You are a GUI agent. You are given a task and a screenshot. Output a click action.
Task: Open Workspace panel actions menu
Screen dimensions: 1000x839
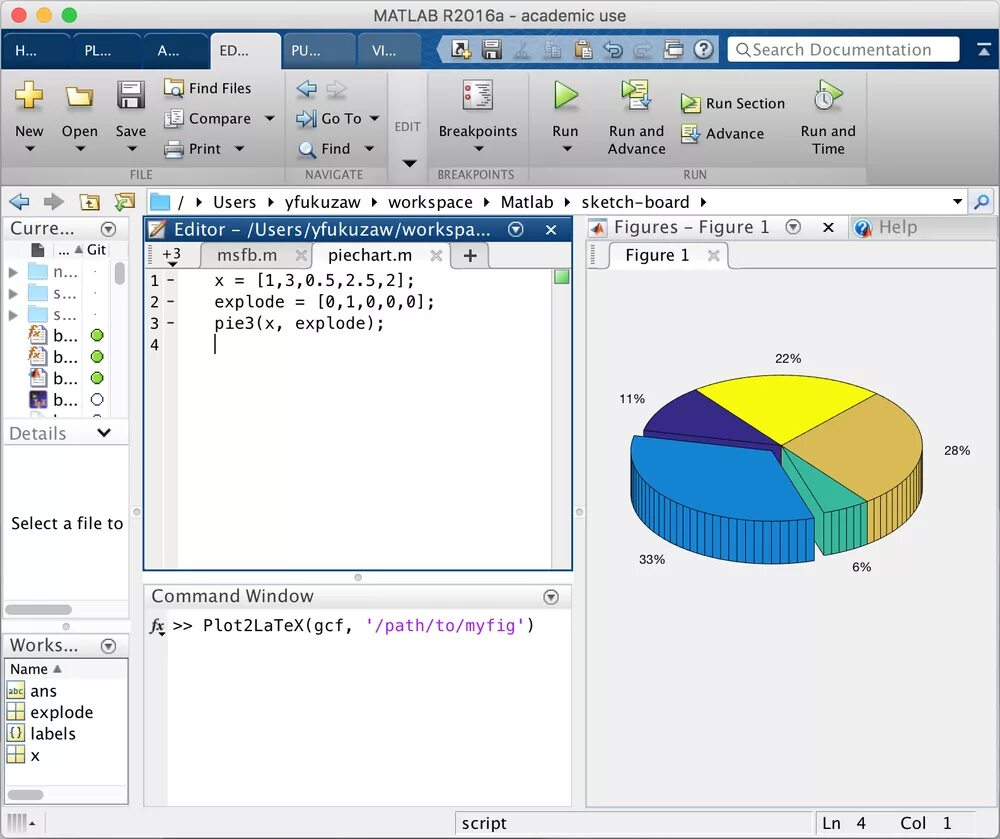(x=108, y=646)
